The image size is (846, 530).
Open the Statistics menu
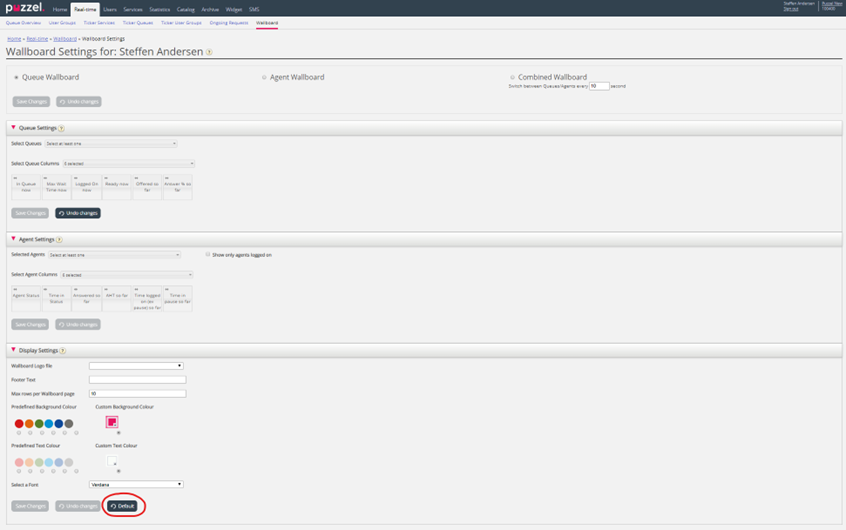click(160, 9)
